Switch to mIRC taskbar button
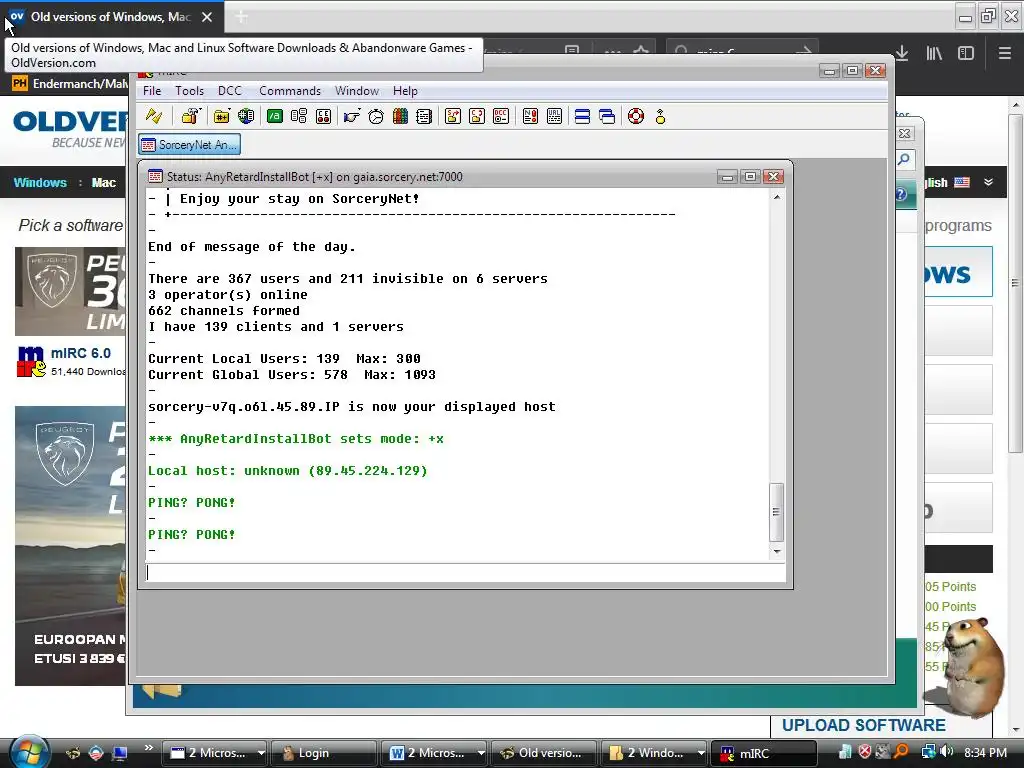1024x768 pixels. 763,753
